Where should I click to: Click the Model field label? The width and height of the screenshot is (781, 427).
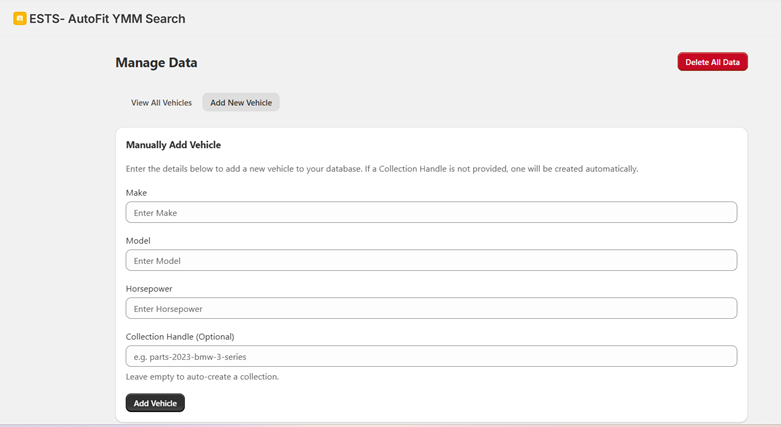[x=138, y=240]
